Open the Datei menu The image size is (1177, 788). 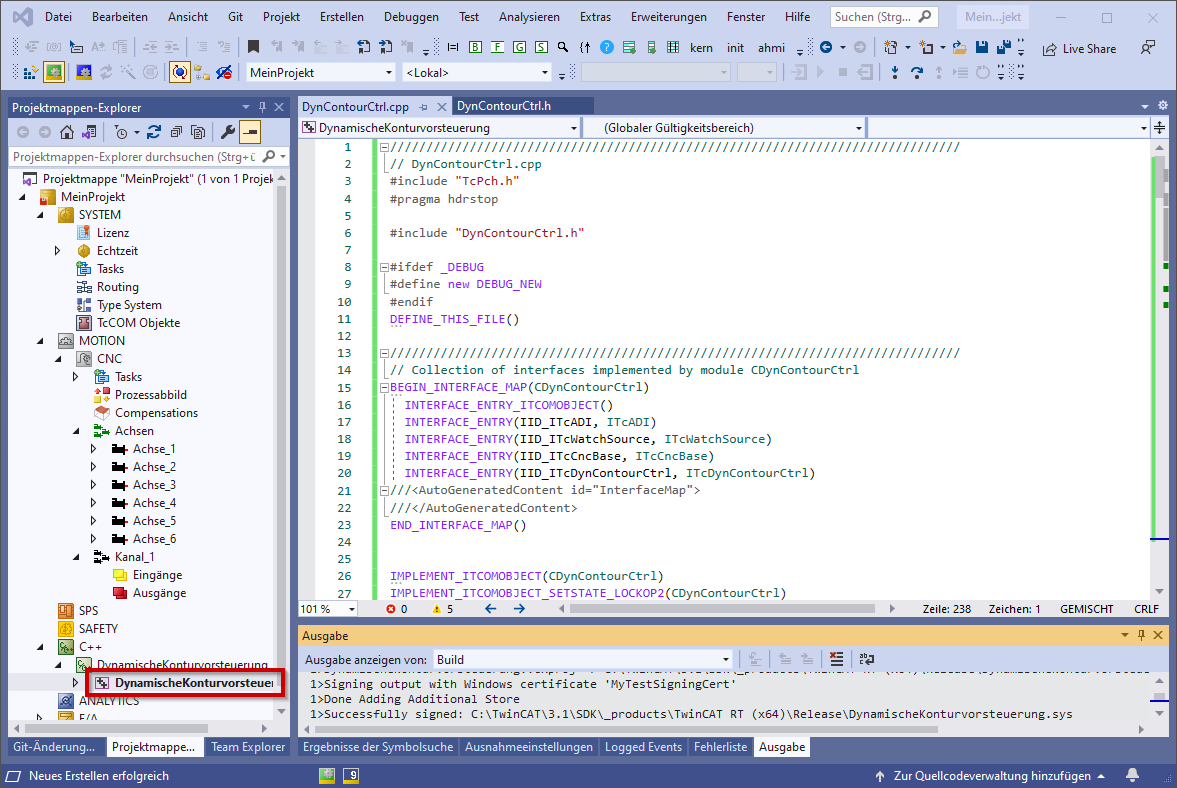(58, 17)
